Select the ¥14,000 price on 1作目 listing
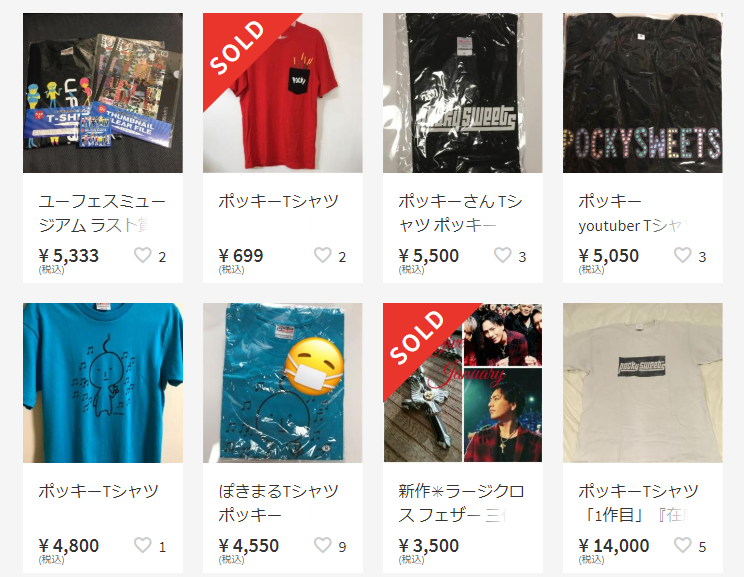 point(614,546)
